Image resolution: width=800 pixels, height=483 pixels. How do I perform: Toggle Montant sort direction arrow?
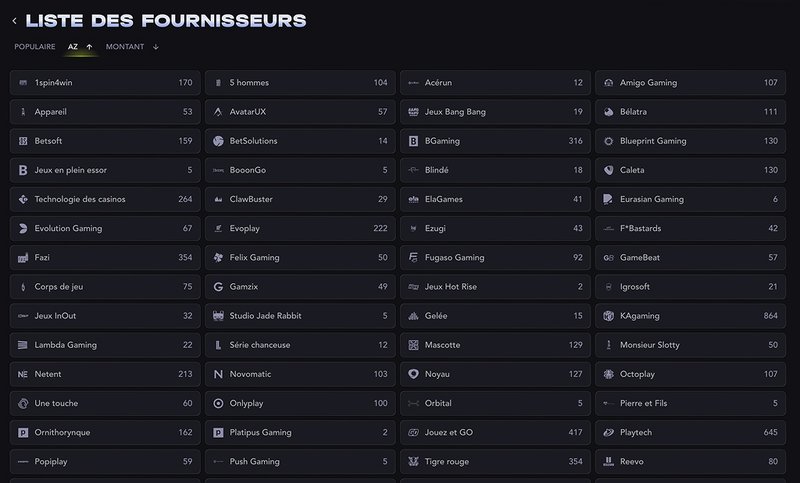[155, 47]
